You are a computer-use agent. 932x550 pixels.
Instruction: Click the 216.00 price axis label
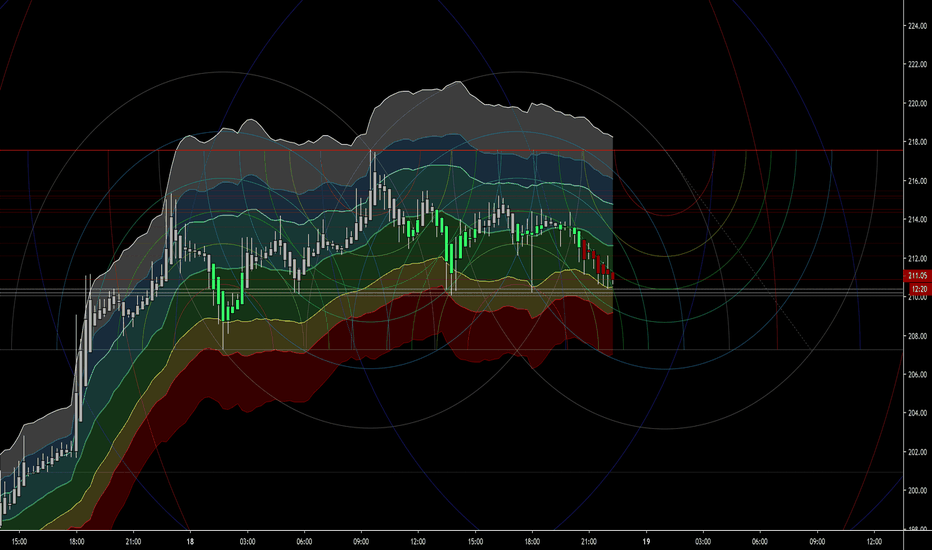click(x=917, y=181)
